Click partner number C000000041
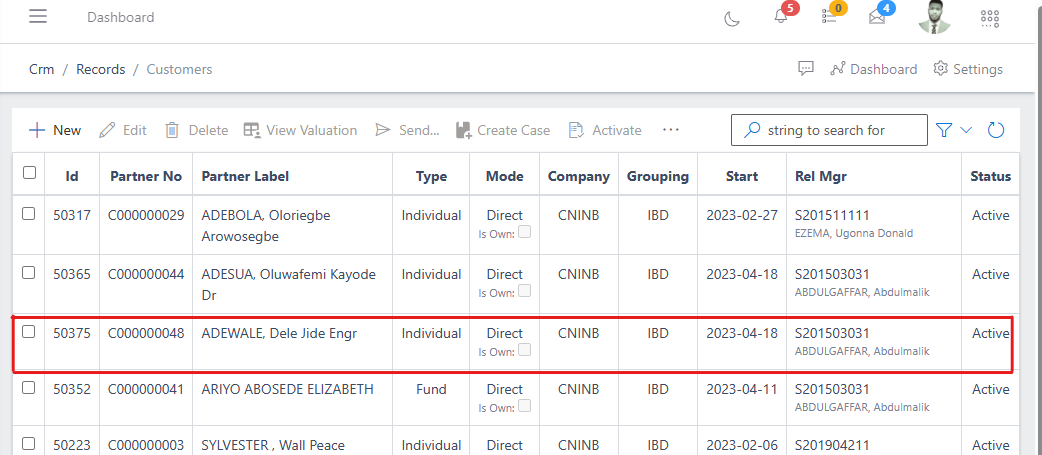The image size is (1042, 455). 146,389
